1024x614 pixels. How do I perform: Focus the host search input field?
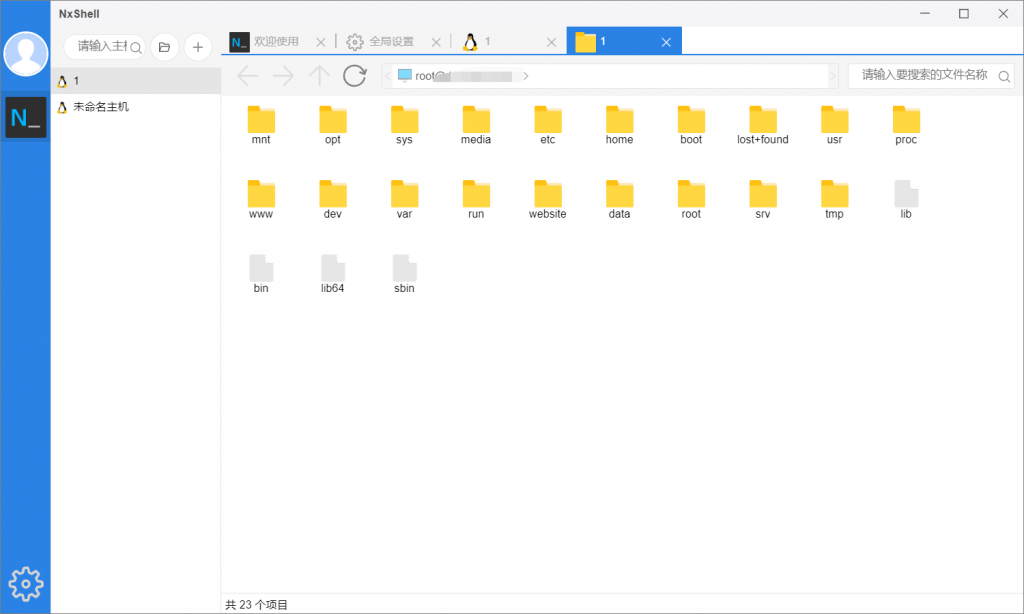point(104,47)
